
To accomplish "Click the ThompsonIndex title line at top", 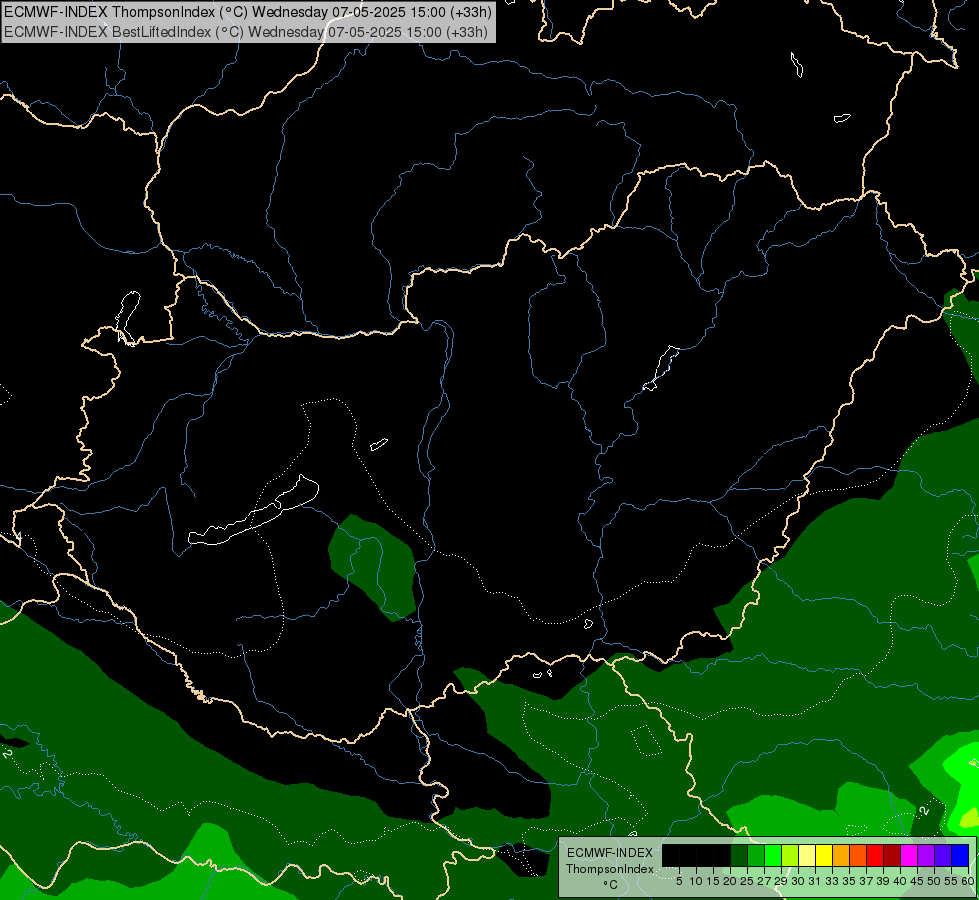I will click(x=248, y=12).
